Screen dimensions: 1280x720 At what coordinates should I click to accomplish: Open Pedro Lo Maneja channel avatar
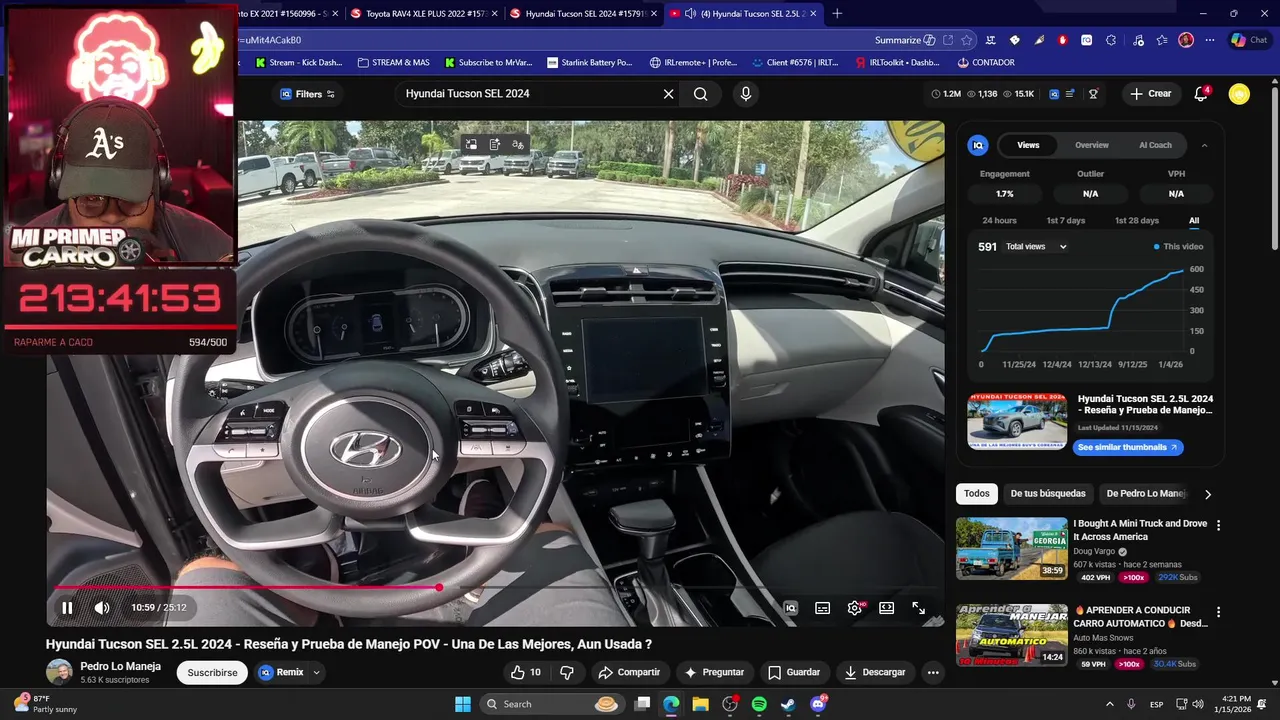59,672
